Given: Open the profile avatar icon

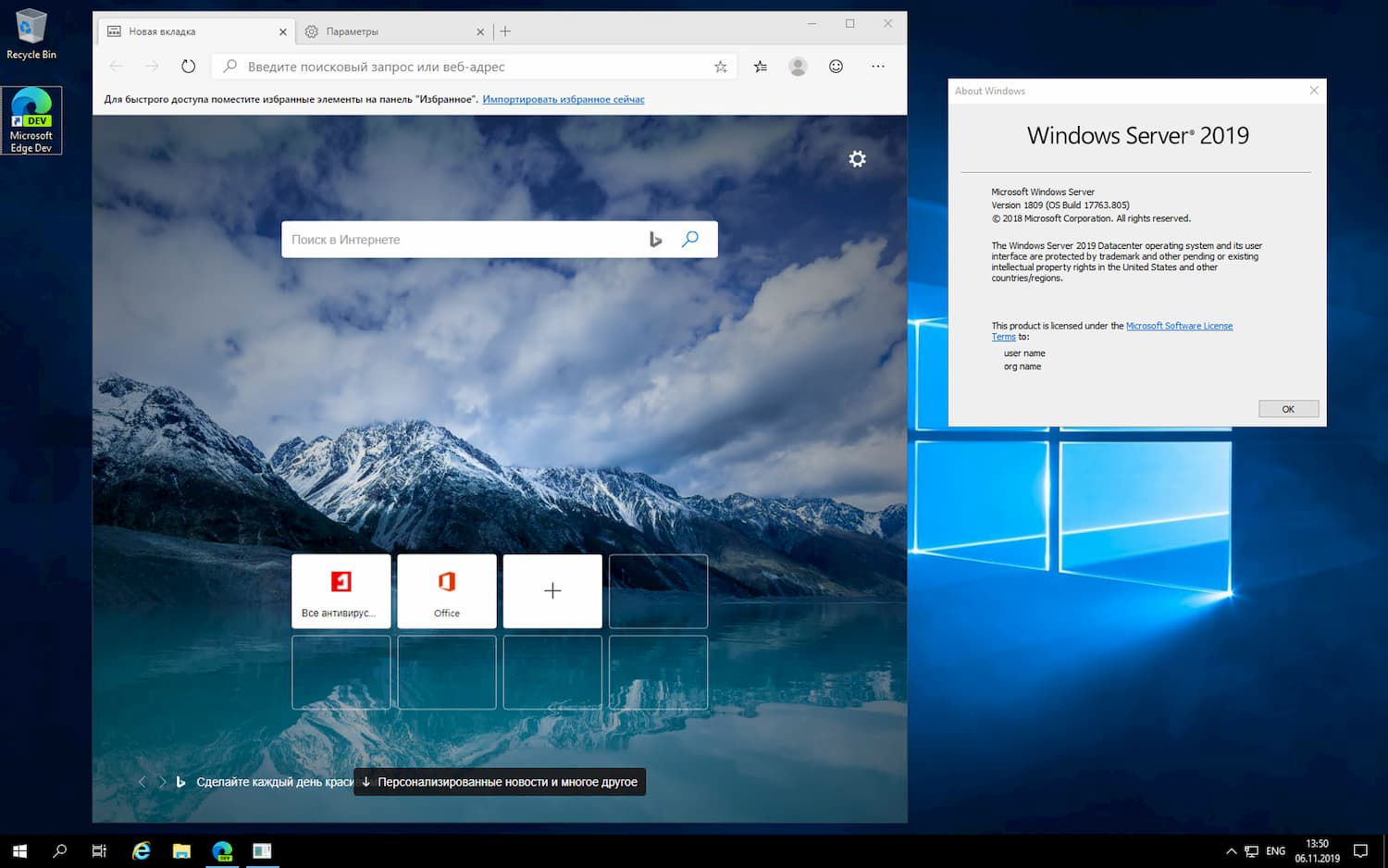Looking at the screenshot, I should [x=798, y=66].
